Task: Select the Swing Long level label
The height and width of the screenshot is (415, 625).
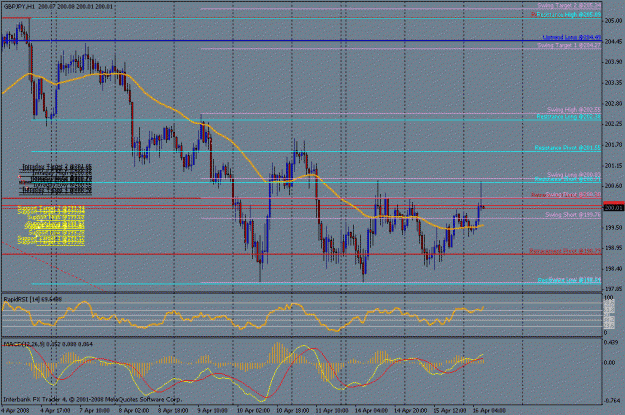Action: coord(574,175)
